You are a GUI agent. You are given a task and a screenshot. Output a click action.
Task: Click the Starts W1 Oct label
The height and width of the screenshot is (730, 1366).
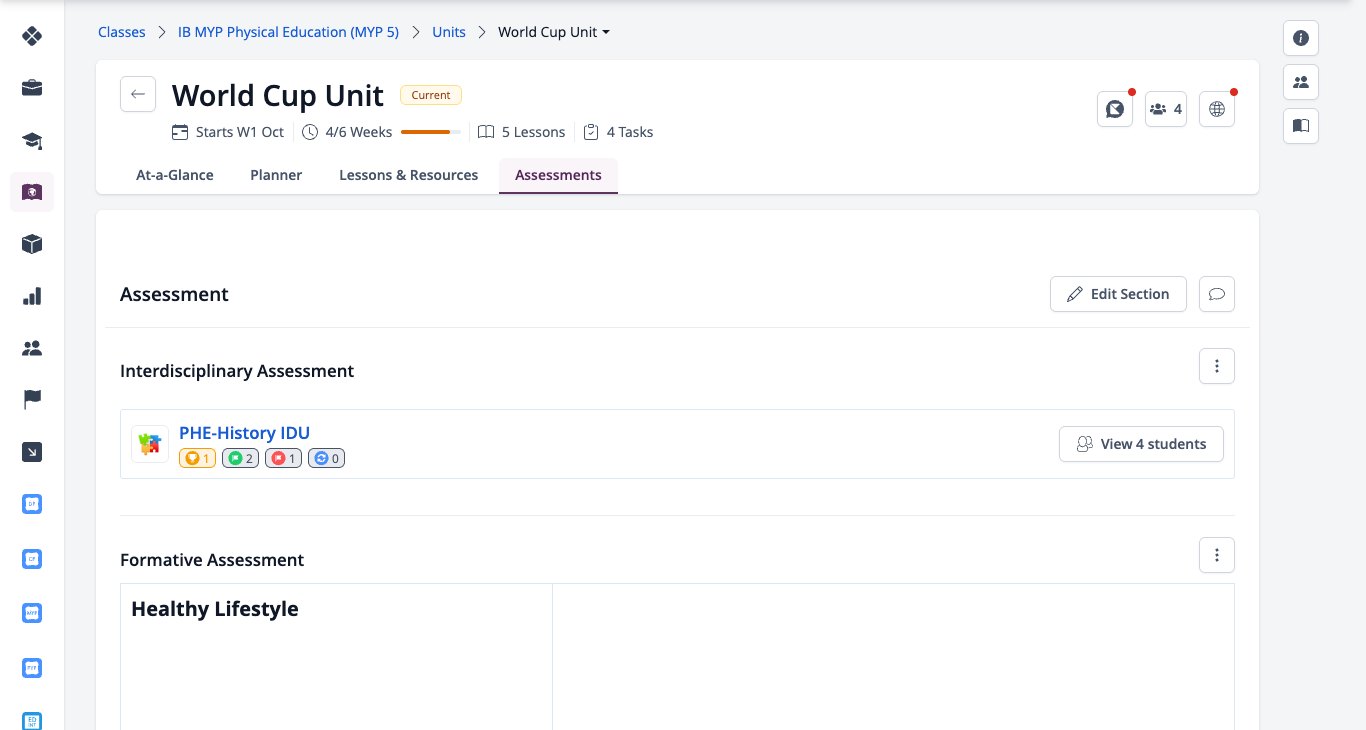[x=228, y=132]
